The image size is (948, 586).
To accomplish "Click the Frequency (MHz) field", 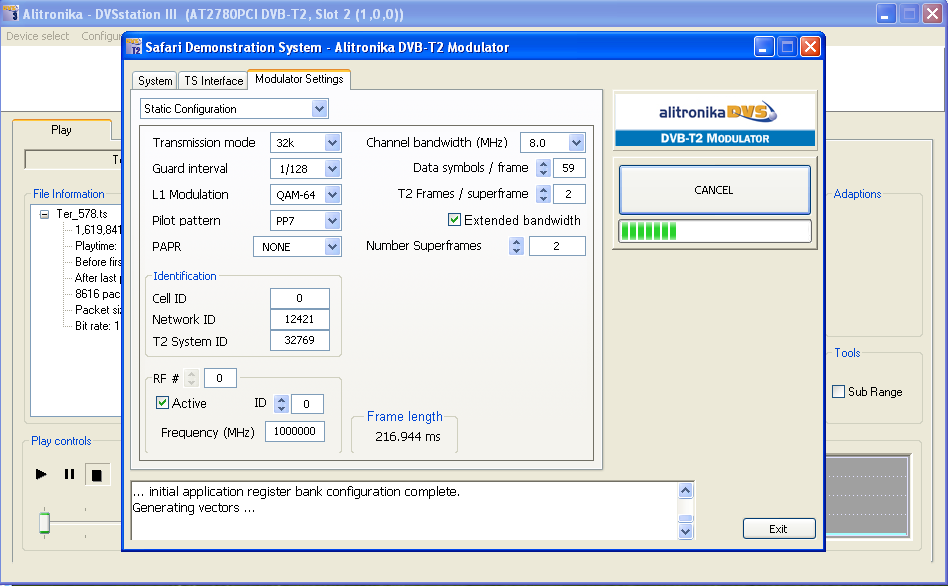I will 295,431.
